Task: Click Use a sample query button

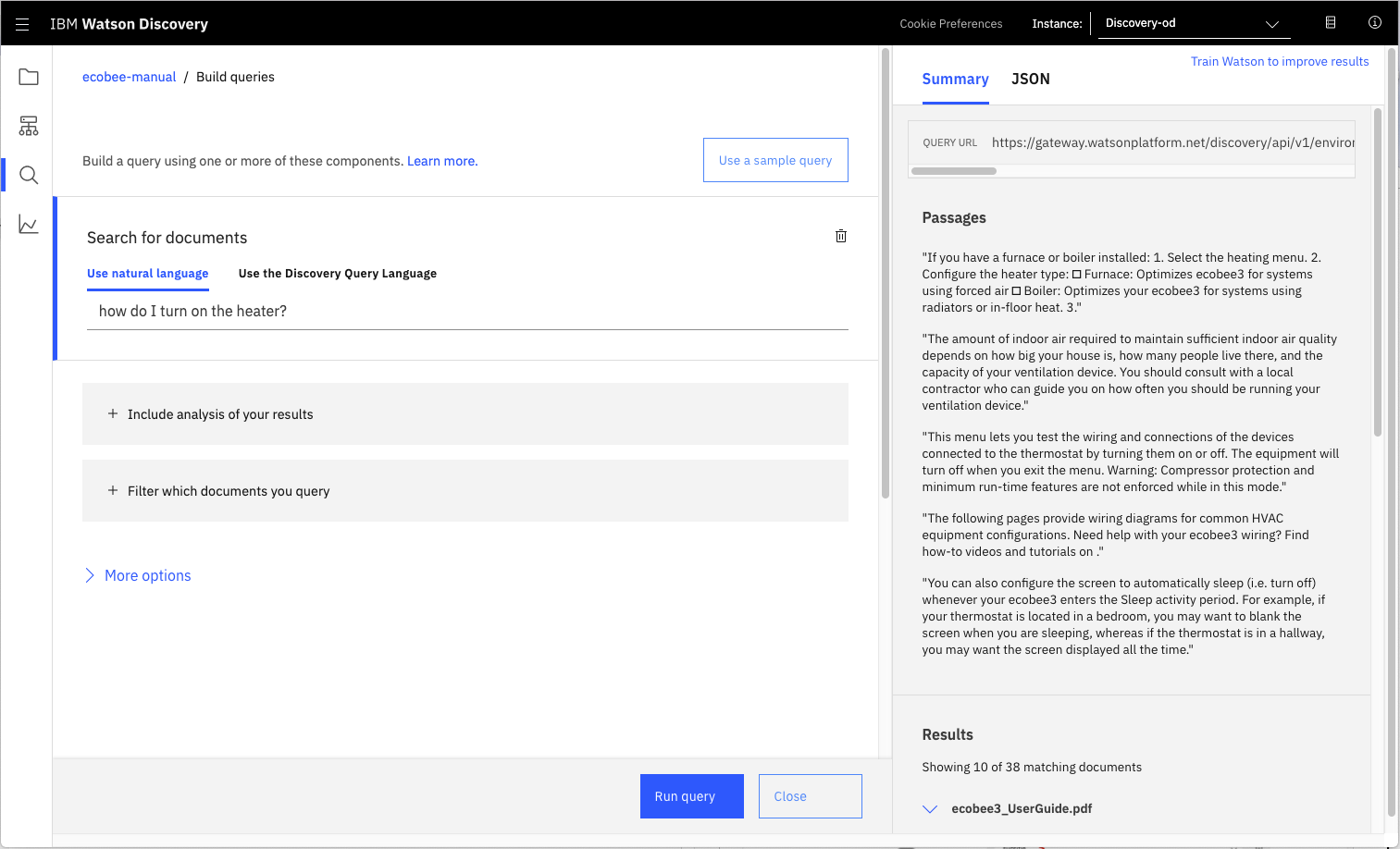Action: [775, 160]
